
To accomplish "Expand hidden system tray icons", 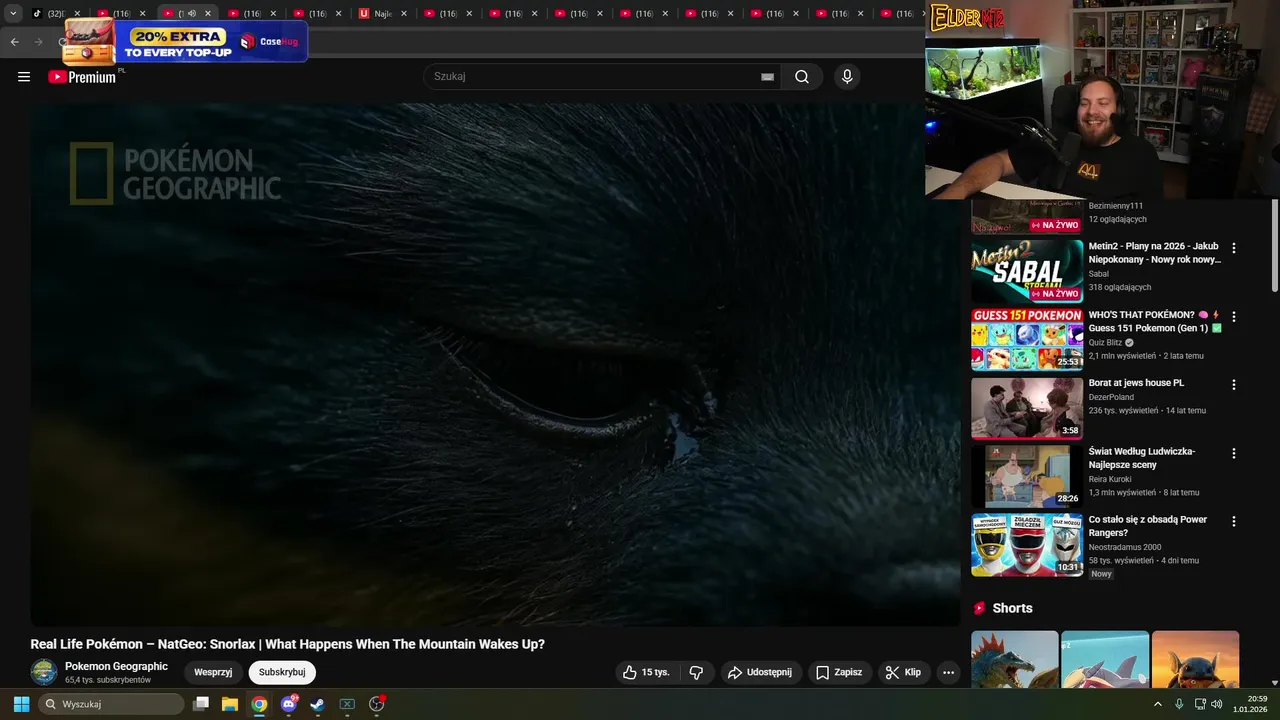I will tap(1158, 704).
